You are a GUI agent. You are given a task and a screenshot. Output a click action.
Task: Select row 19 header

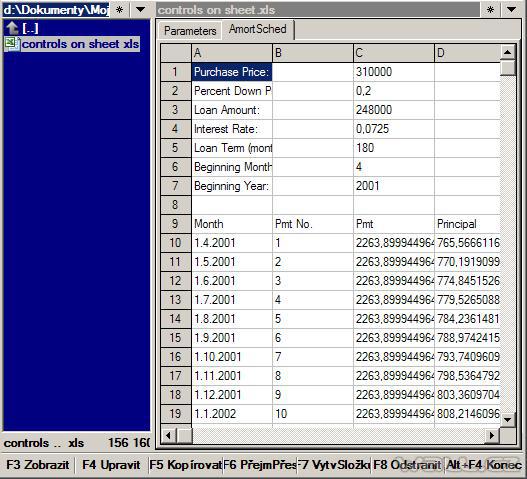click(x=176, y=413)
